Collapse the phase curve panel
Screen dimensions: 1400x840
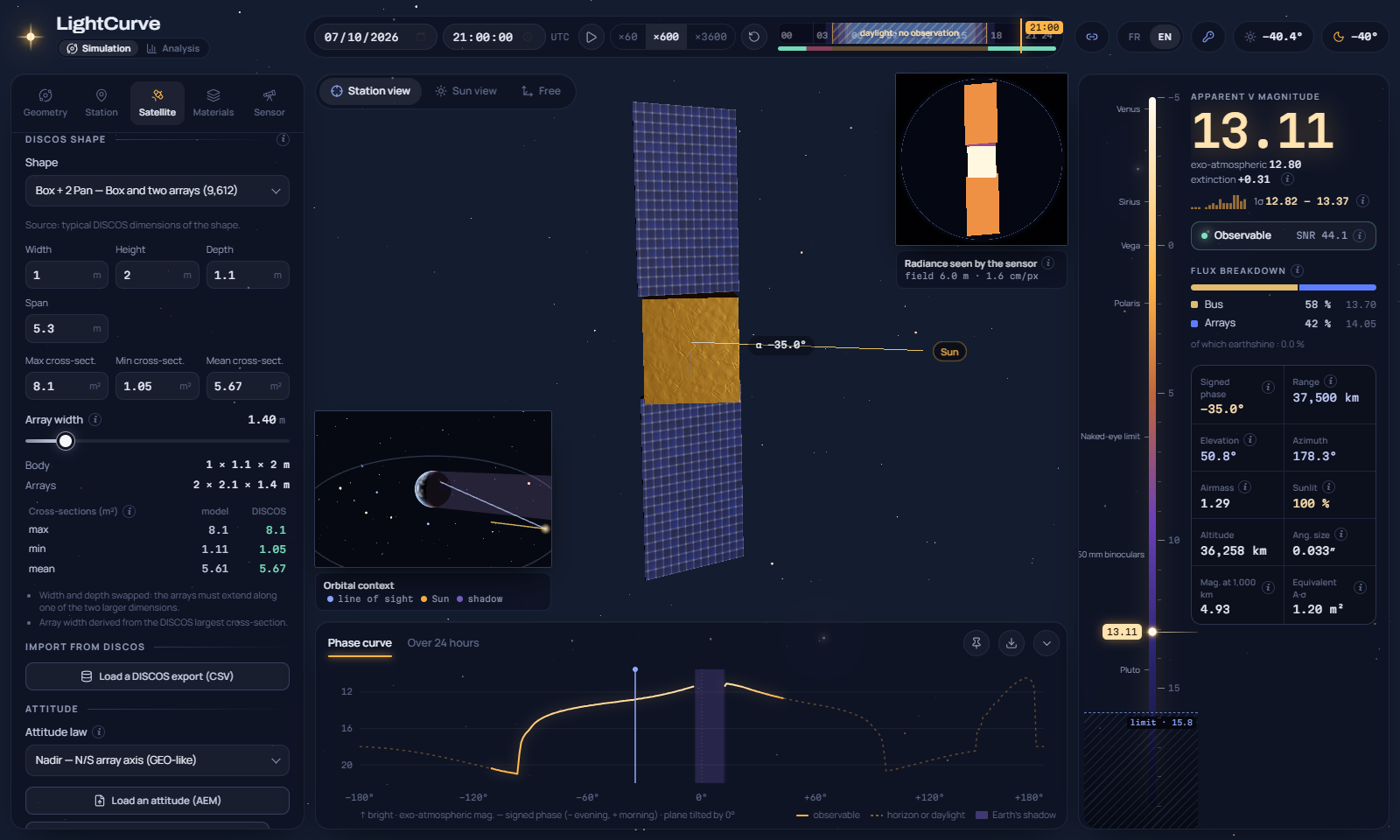point(1046,643)
